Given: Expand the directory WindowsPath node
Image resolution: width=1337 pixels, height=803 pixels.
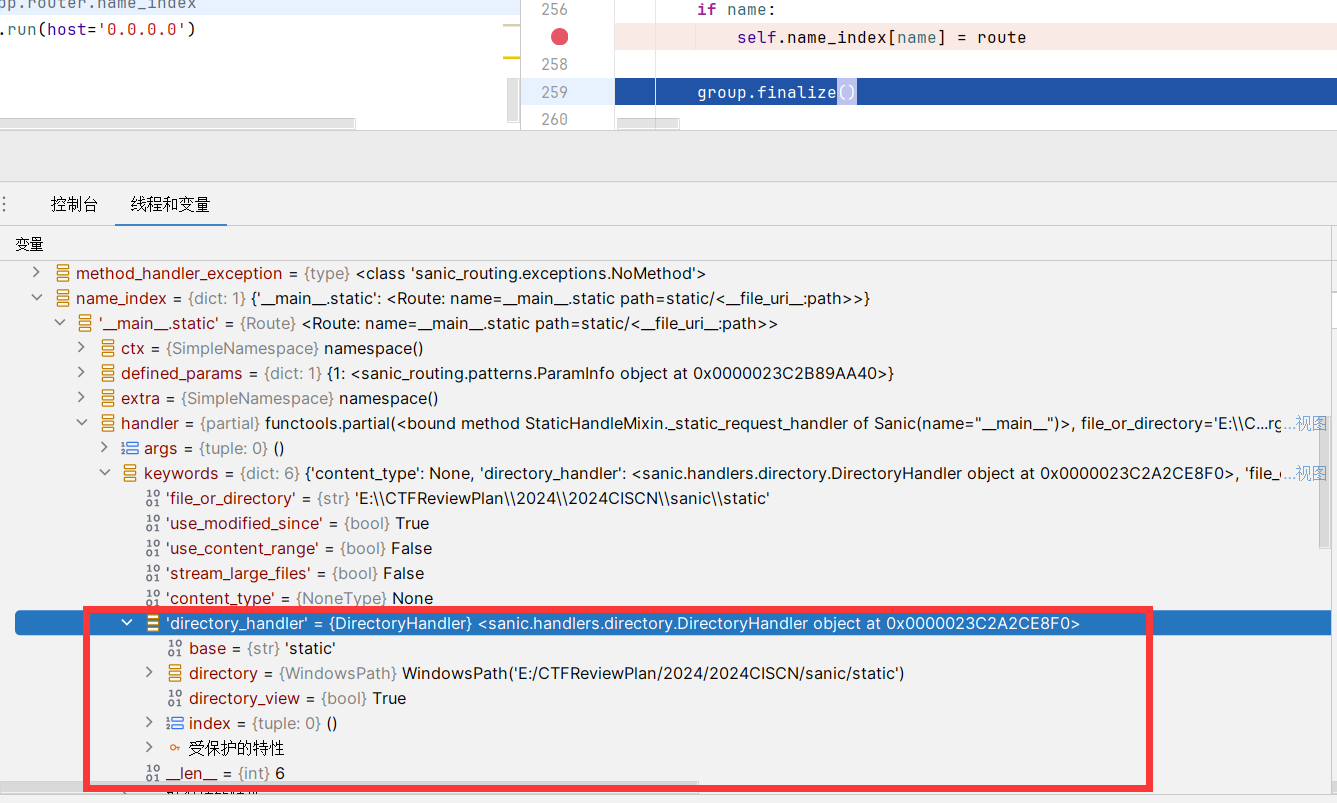Looking at the screenshot, I should 150,673.
